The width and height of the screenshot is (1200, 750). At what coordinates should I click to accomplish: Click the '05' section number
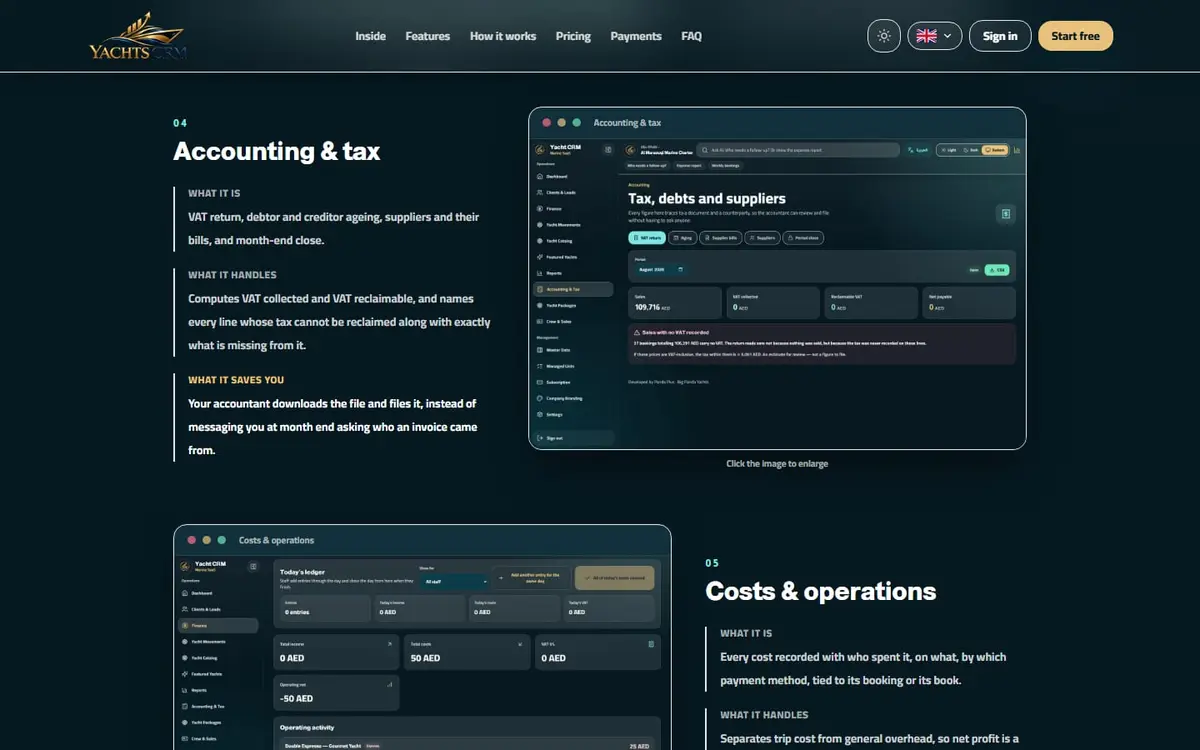(x=712, y=563)
